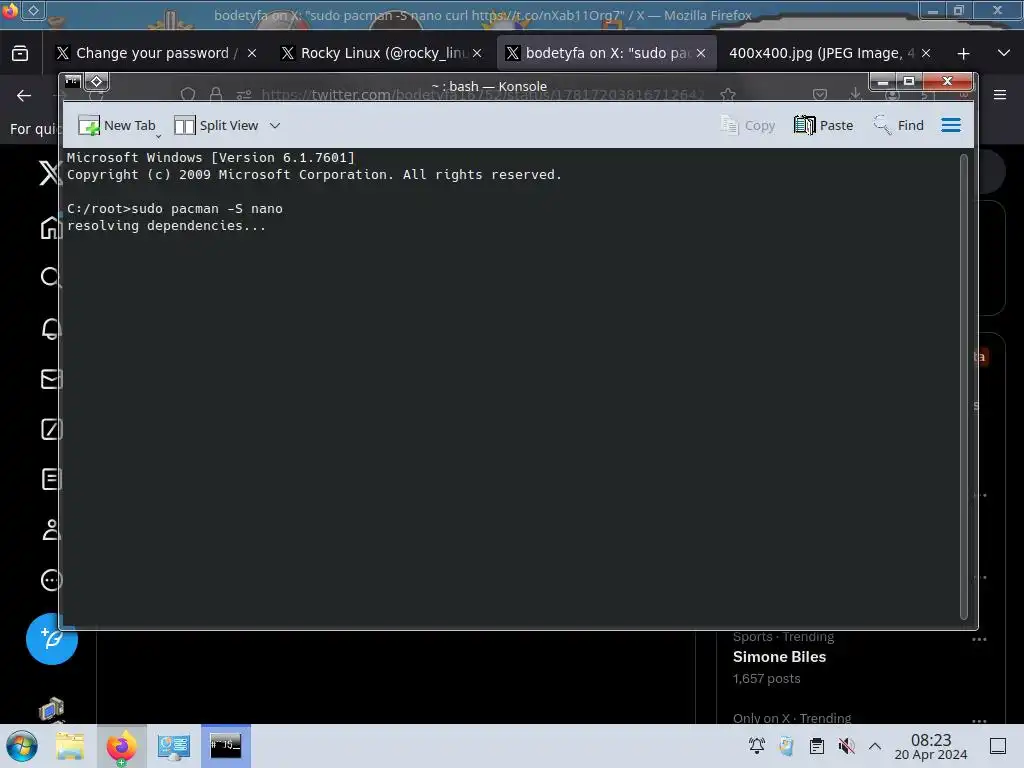The image size is (1024, 768).
Task: Switch to Change your password tab
Action: coord(146,53)
